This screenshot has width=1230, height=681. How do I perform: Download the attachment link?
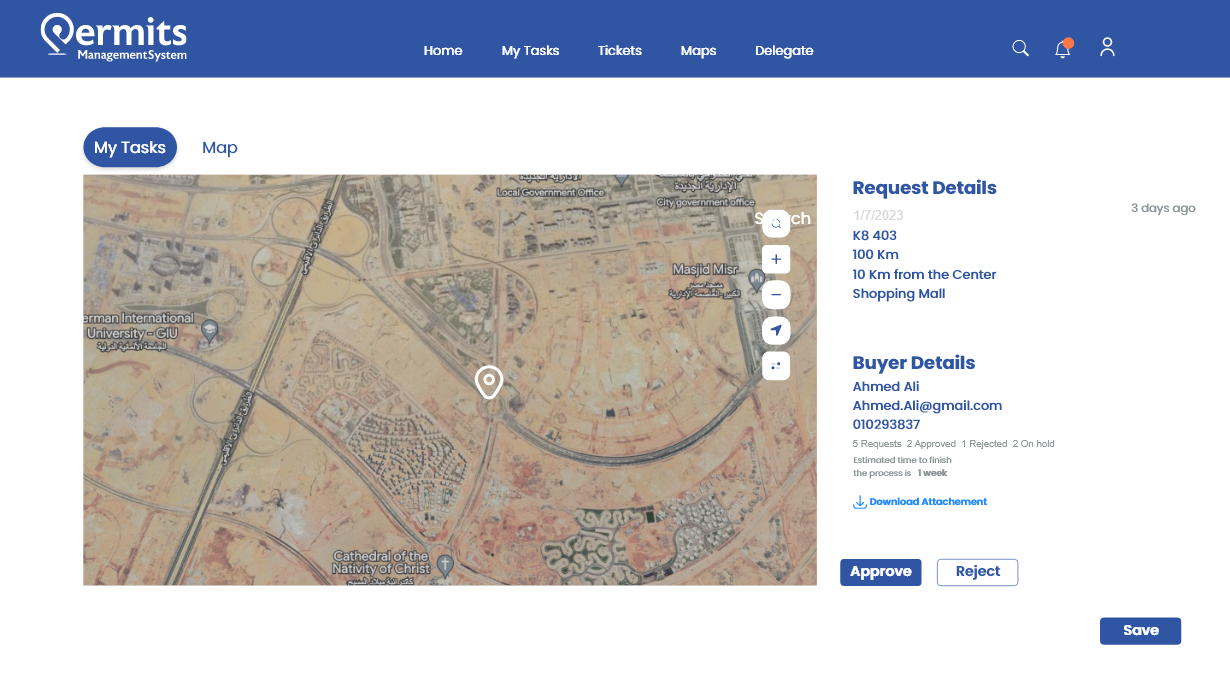927,502
